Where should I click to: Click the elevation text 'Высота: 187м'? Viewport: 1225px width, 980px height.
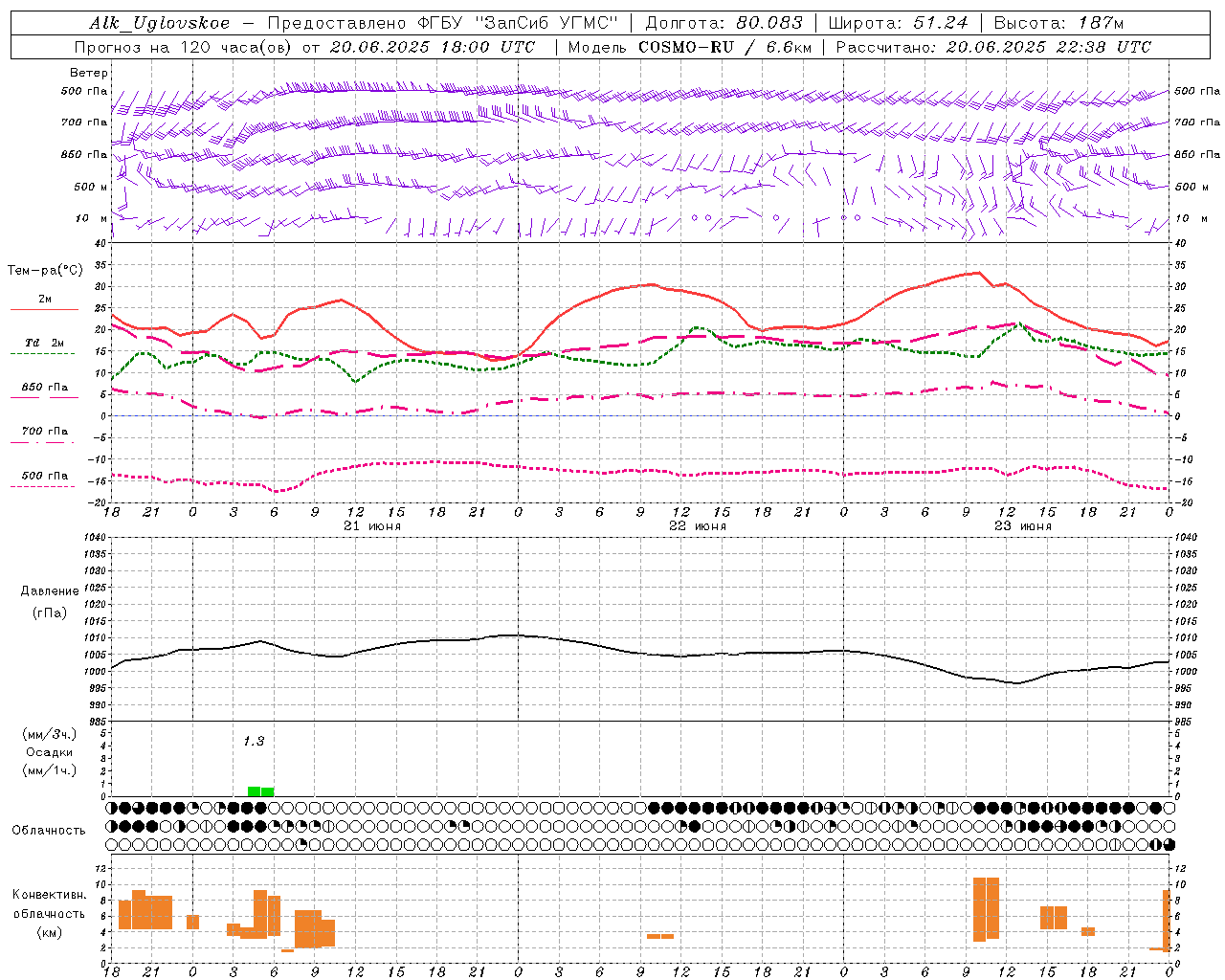coord(1058,24)
